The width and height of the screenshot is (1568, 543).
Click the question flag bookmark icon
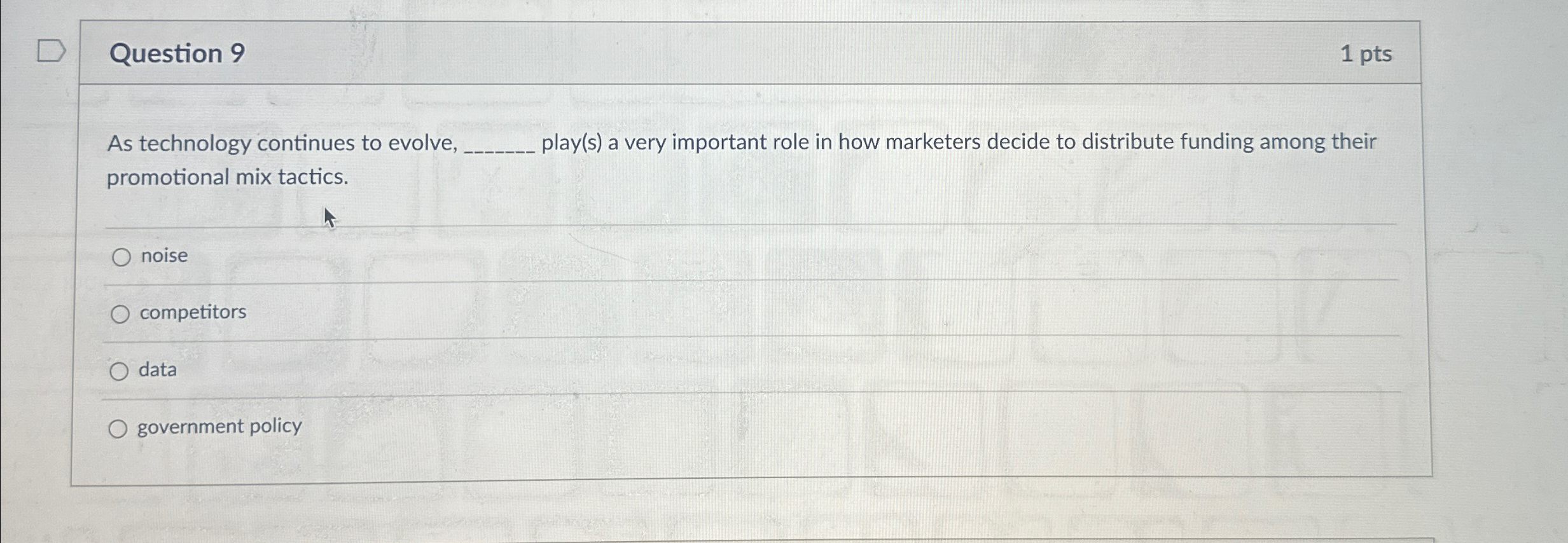51,50
